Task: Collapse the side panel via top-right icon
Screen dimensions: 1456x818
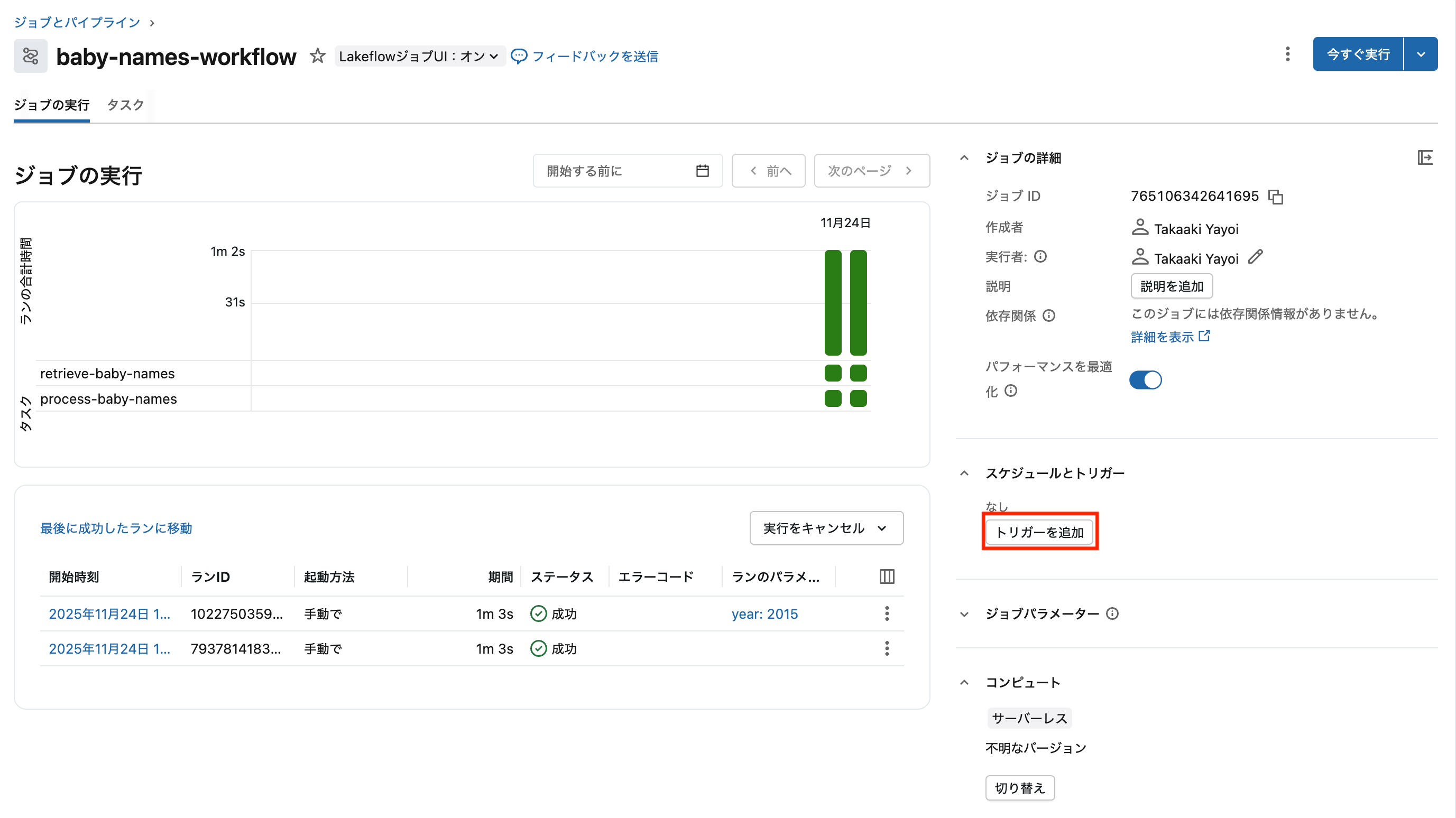Action: (x=1425, y=157)
